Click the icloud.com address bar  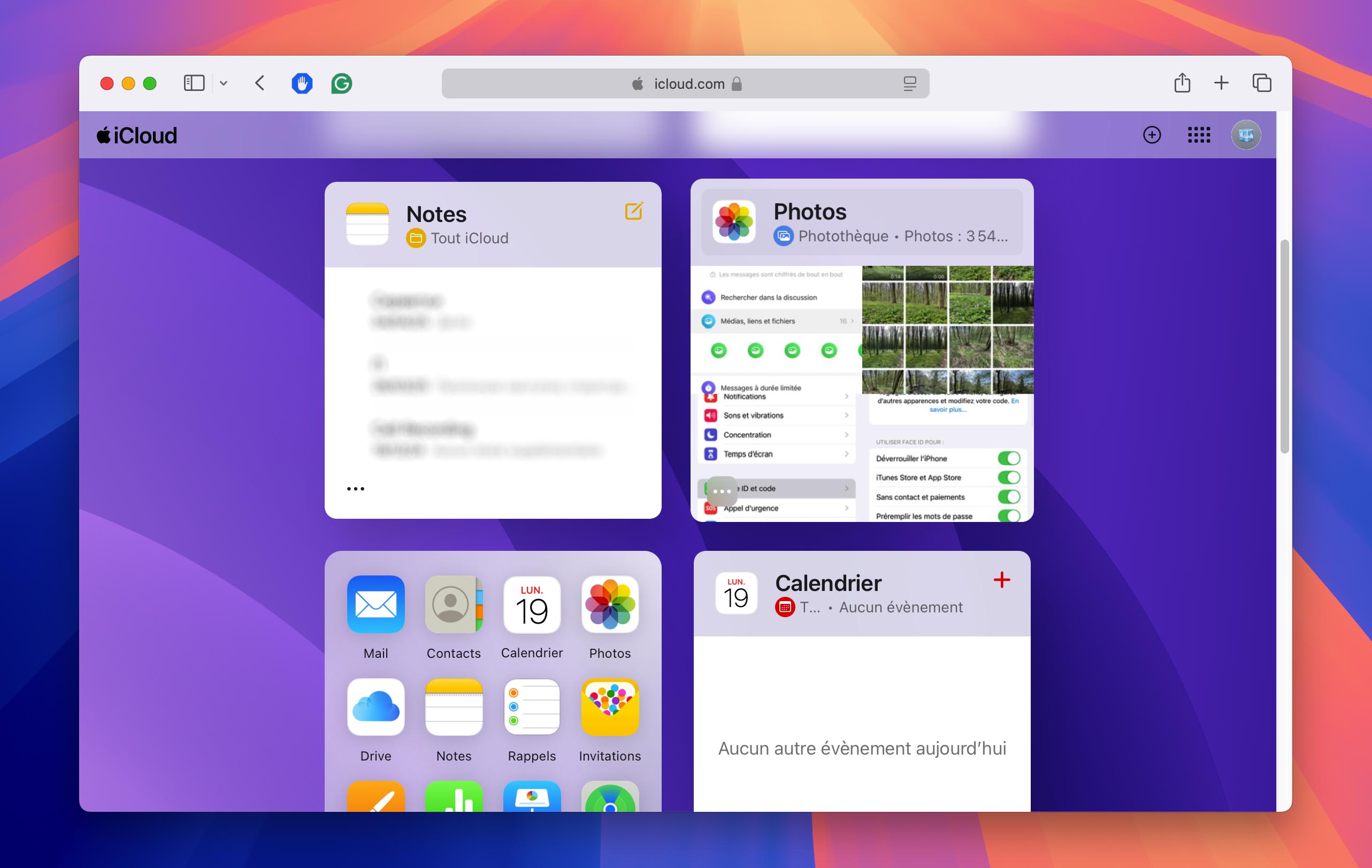tap(685, 84)
